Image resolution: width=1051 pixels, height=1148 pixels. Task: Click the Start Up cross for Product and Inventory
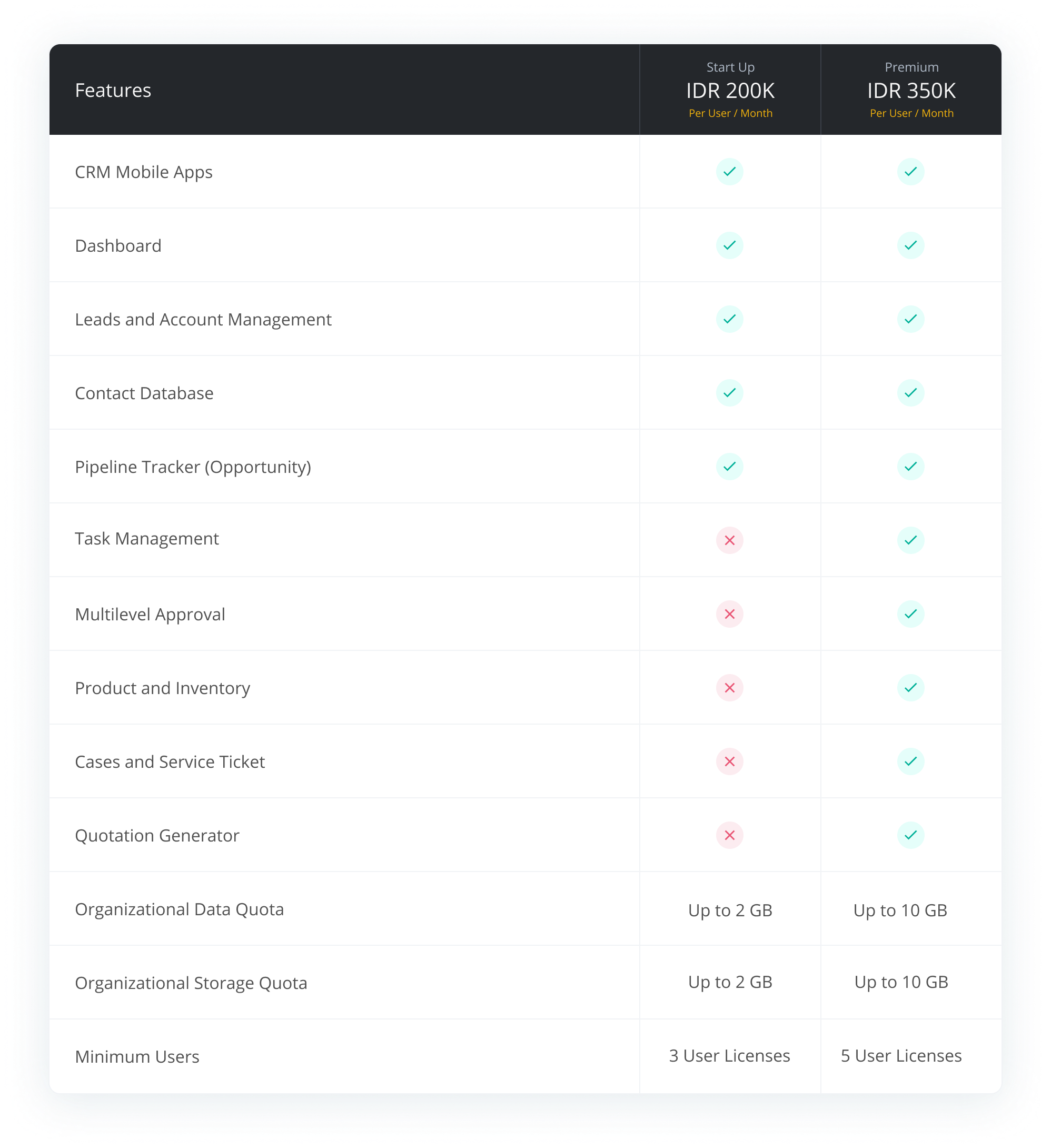pyautogui.click(x=729, y=687)
